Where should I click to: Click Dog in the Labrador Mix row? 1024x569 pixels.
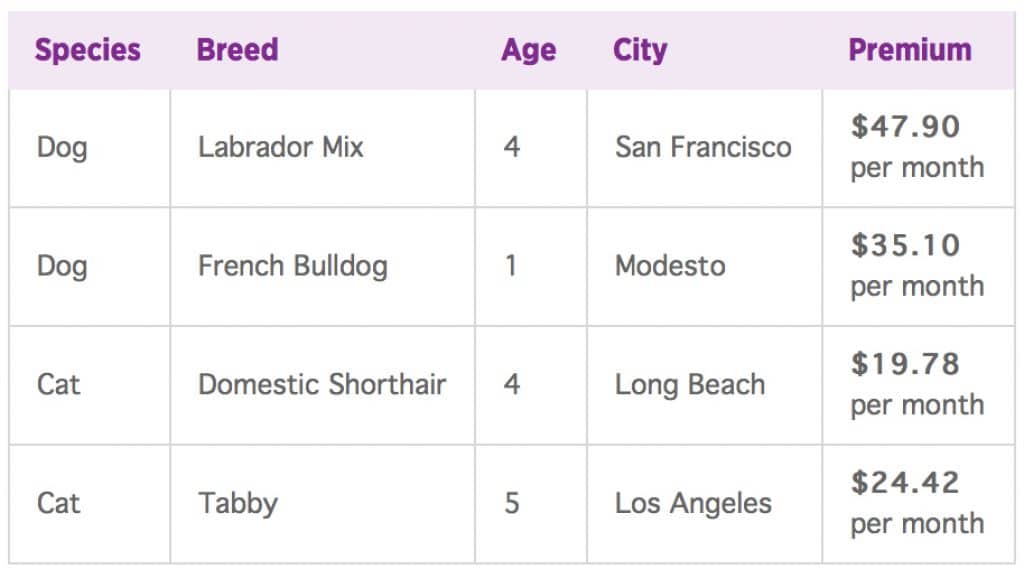coord(62,148)
